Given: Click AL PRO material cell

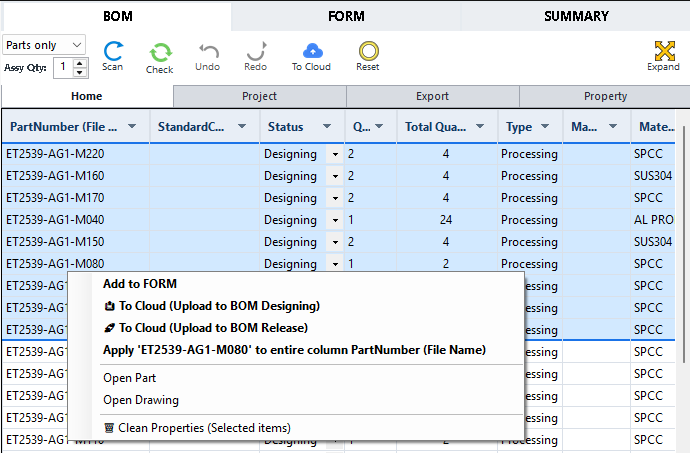Looking at the screenshot, I should pyautogui.click(x=653, y=220).
